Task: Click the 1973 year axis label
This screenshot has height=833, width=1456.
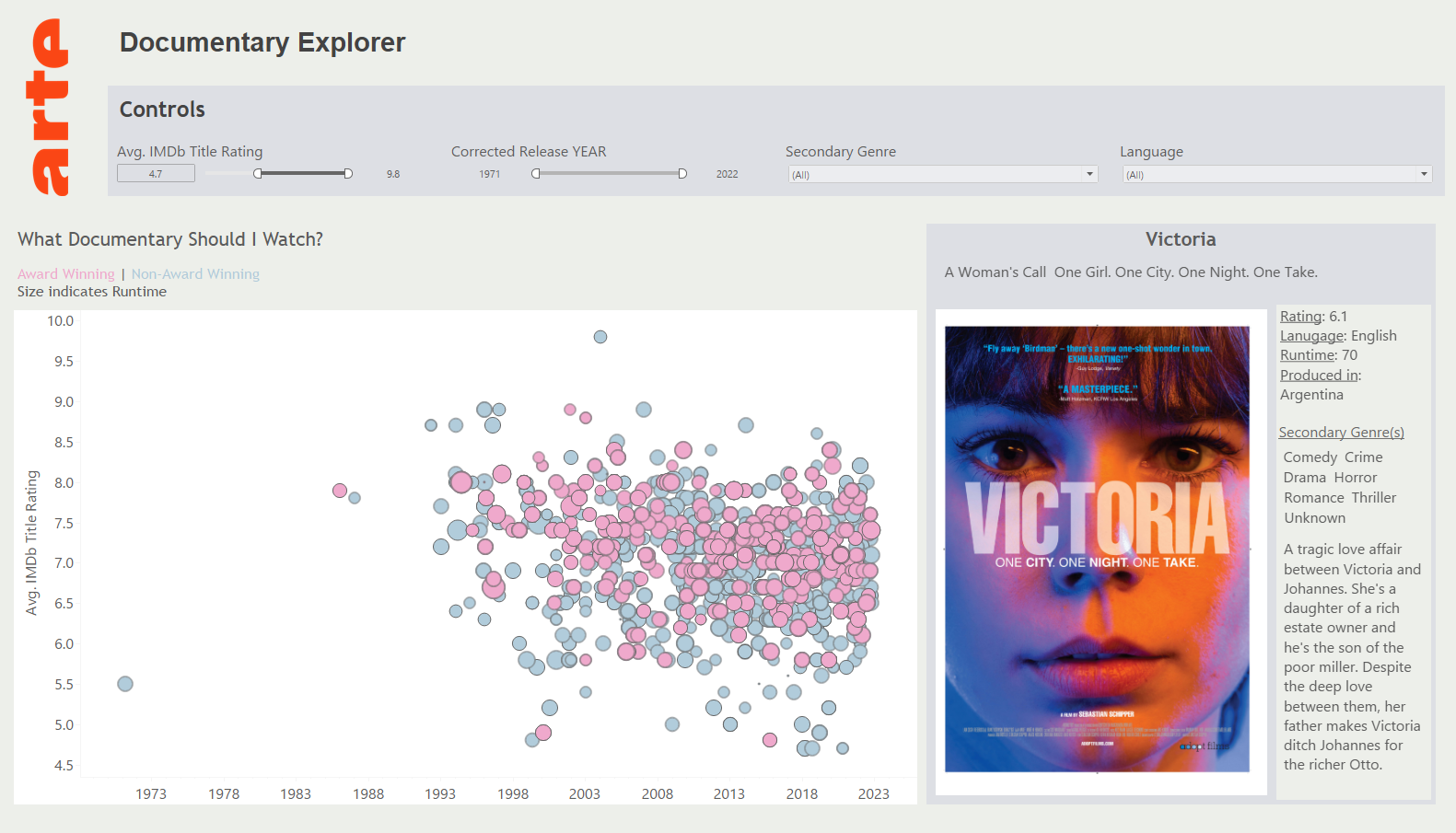Action: pos(151,794)
